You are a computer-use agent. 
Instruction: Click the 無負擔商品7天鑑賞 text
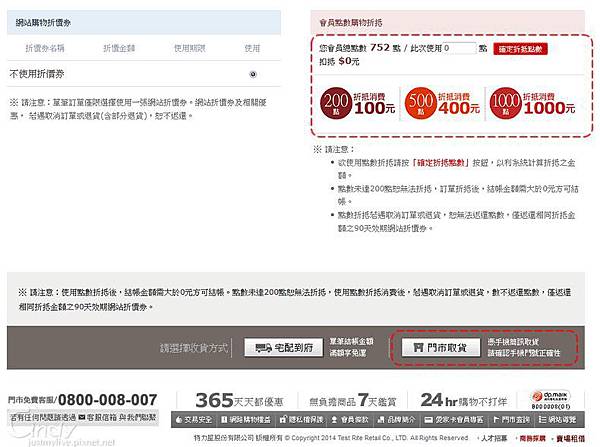tap(352, 400)
